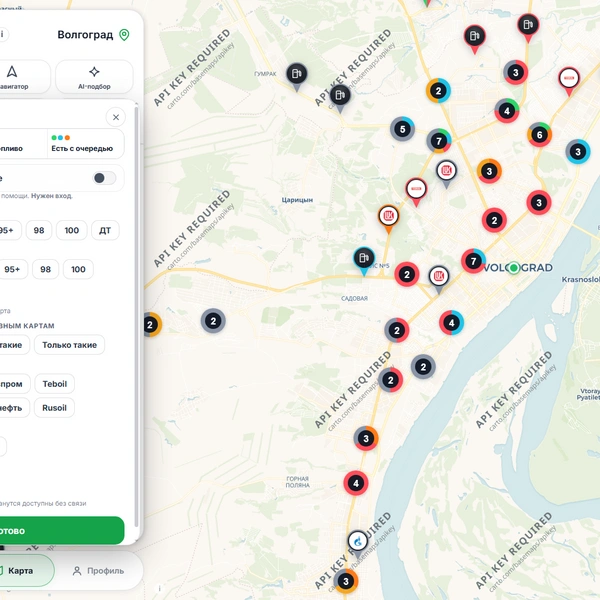The image size is (600, 600).
Task: Choose the Teboil brand filter
Action: 55,384
